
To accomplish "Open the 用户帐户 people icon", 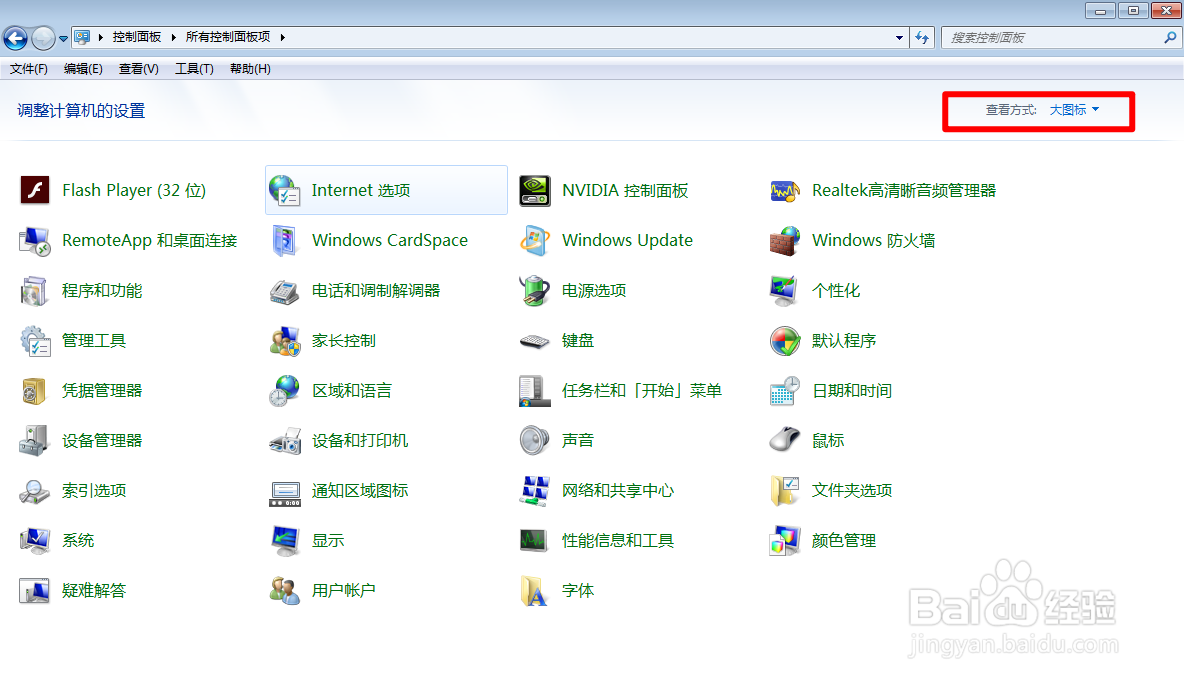I will 285,591.
